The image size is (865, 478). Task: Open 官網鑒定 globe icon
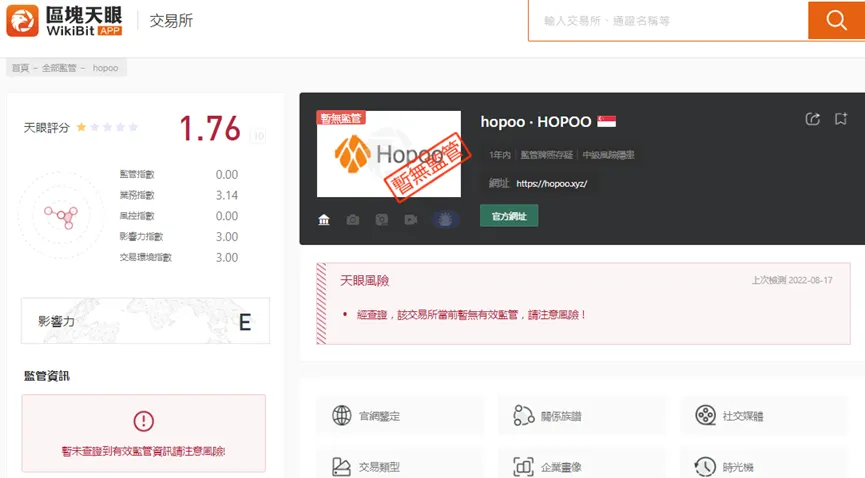coord(341,415)
